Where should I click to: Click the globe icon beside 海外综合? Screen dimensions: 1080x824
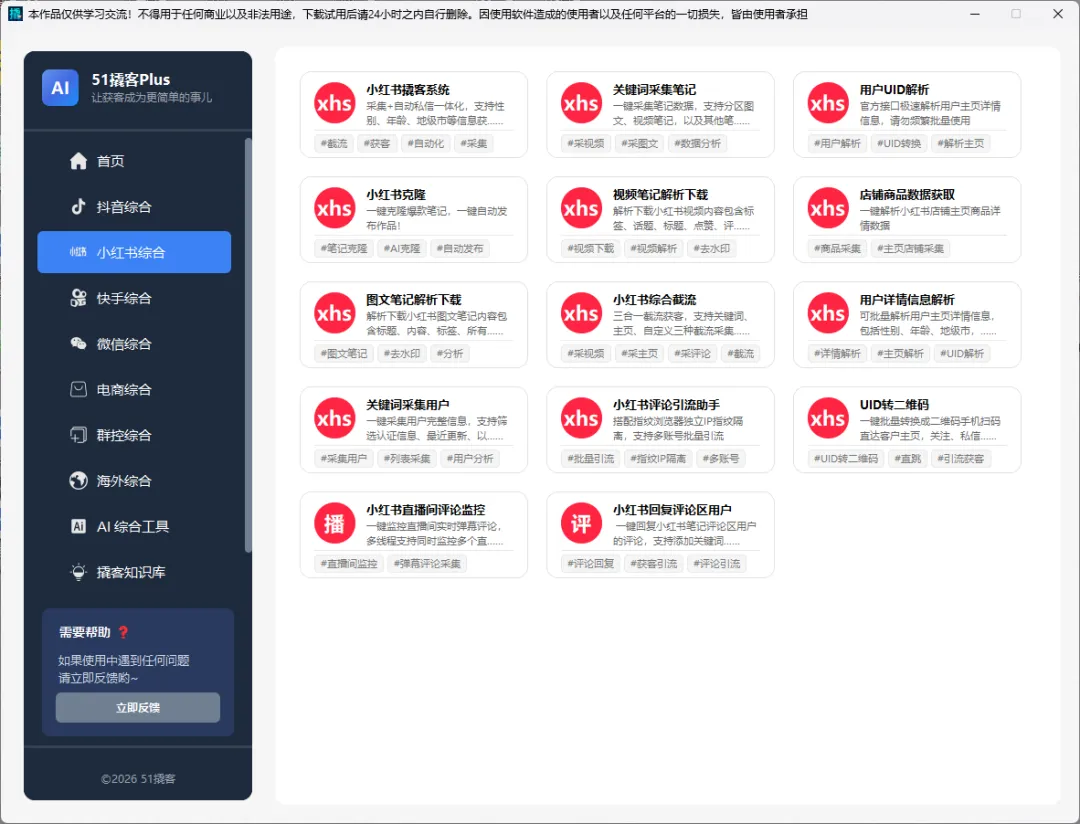[x=79, y=481]
